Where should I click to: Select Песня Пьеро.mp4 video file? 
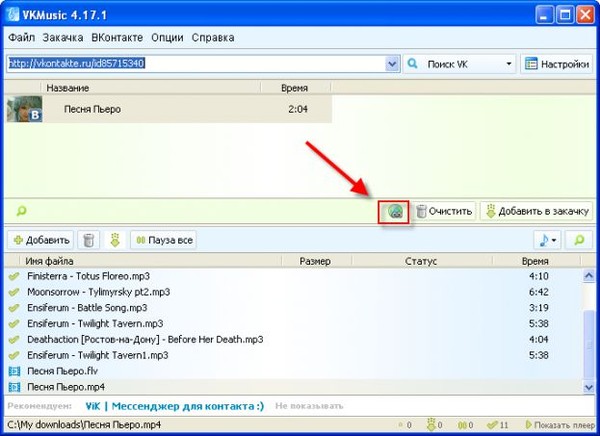click(x=294, y=387)
